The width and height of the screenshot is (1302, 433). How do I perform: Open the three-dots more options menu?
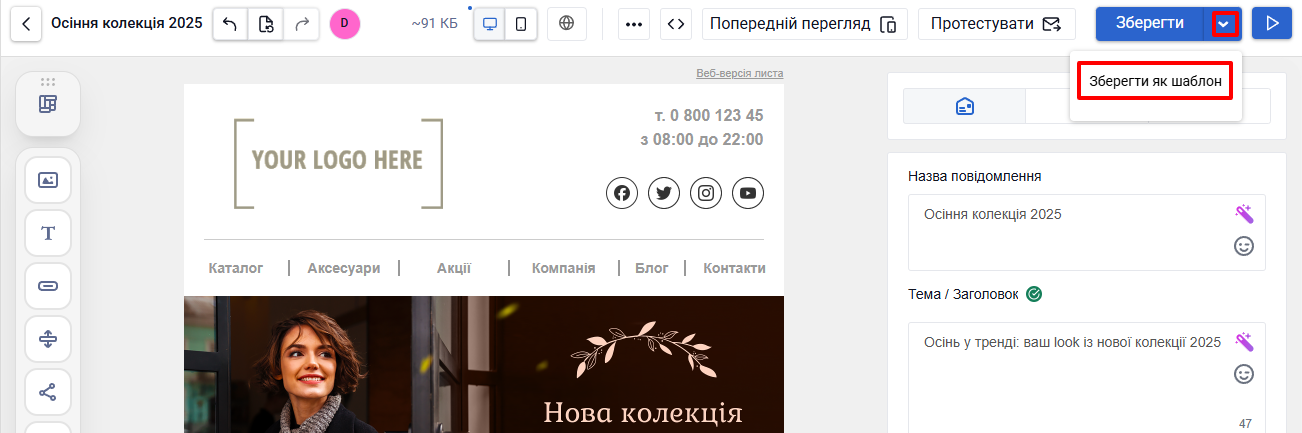(634, 24)
